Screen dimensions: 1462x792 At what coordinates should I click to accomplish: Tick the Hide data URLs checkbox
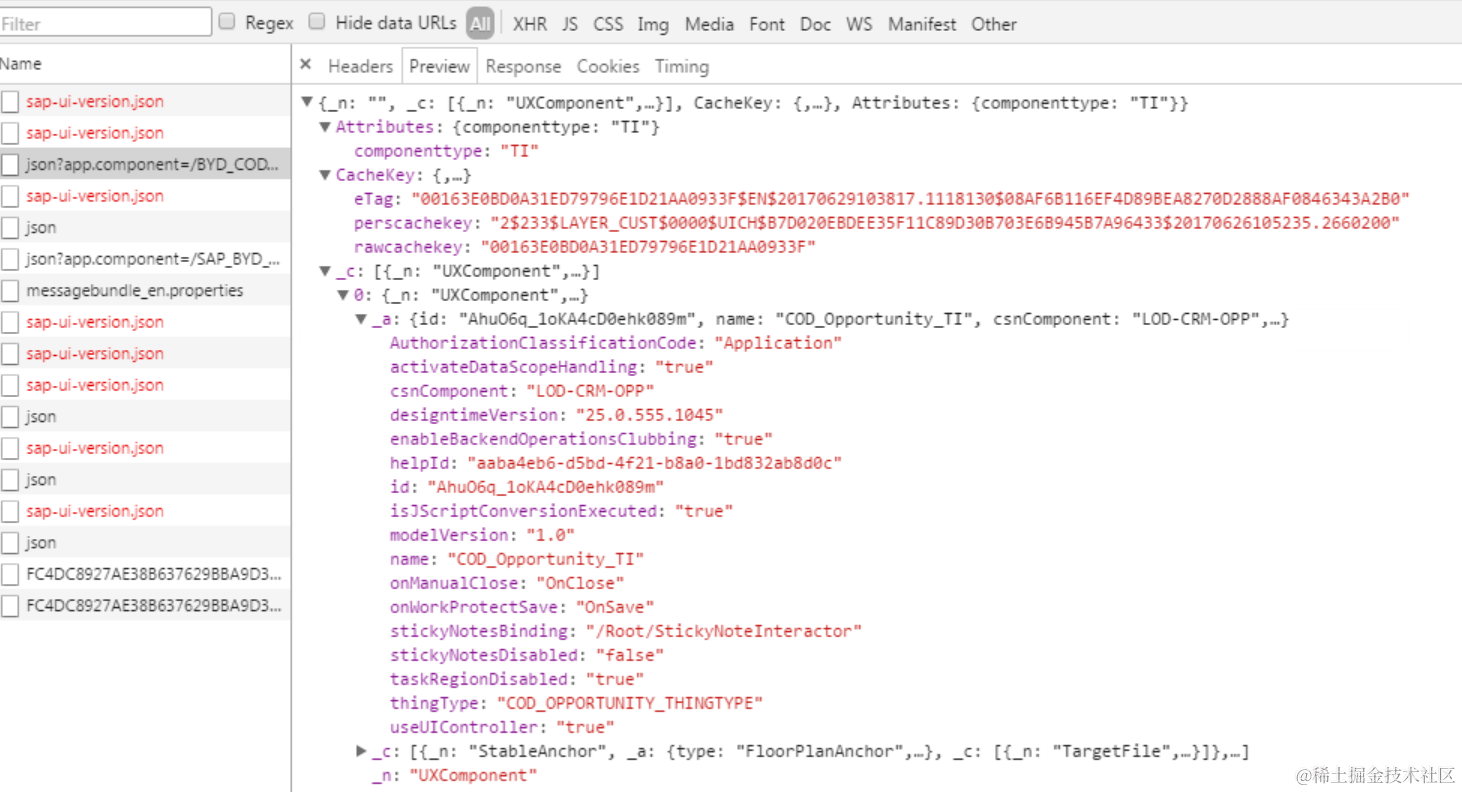point(317,21)
